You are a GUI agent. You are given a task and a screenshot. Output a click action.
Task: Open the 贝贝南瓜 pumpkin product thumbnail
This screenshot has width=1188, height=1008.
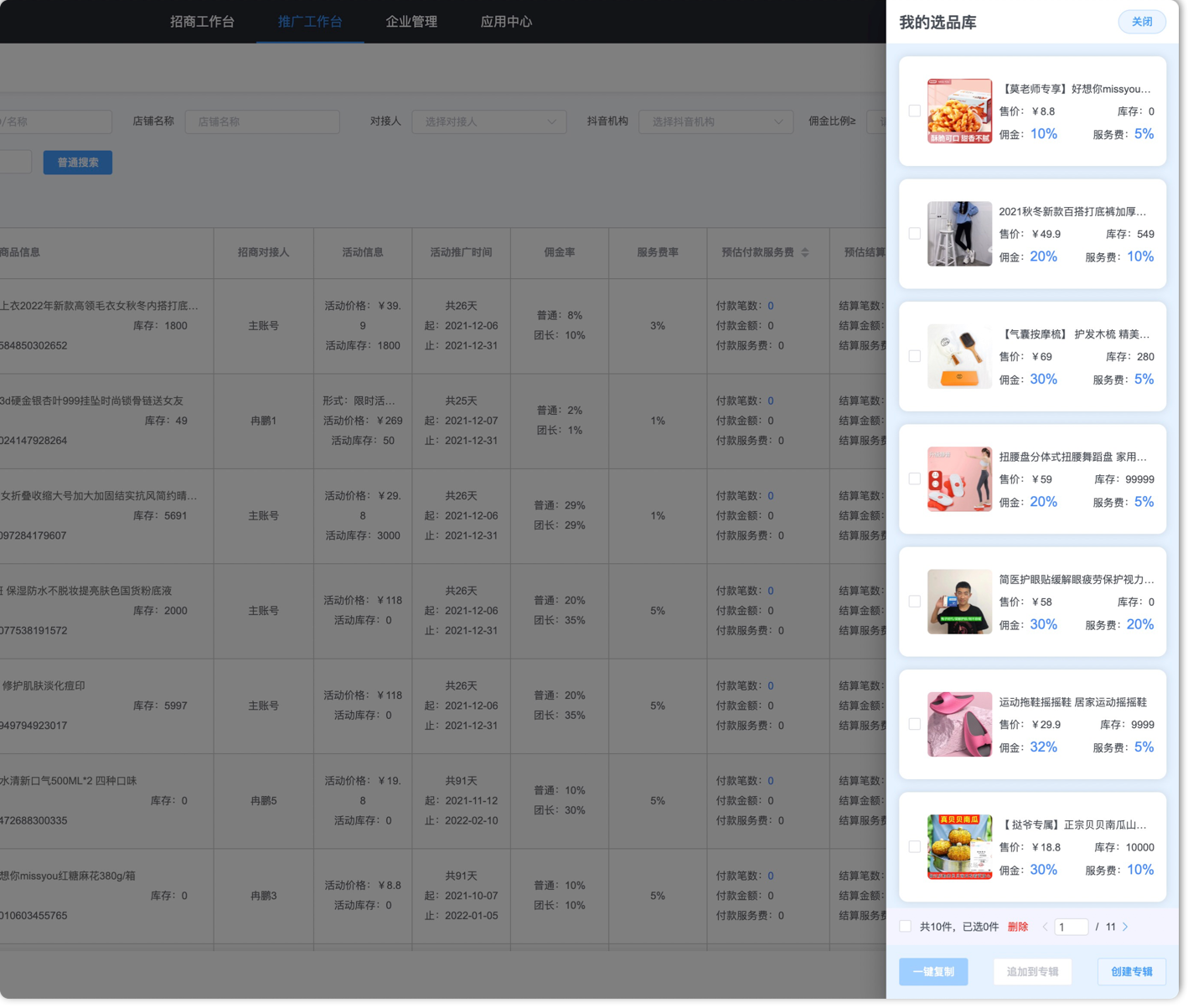click(x=959, y=846)
